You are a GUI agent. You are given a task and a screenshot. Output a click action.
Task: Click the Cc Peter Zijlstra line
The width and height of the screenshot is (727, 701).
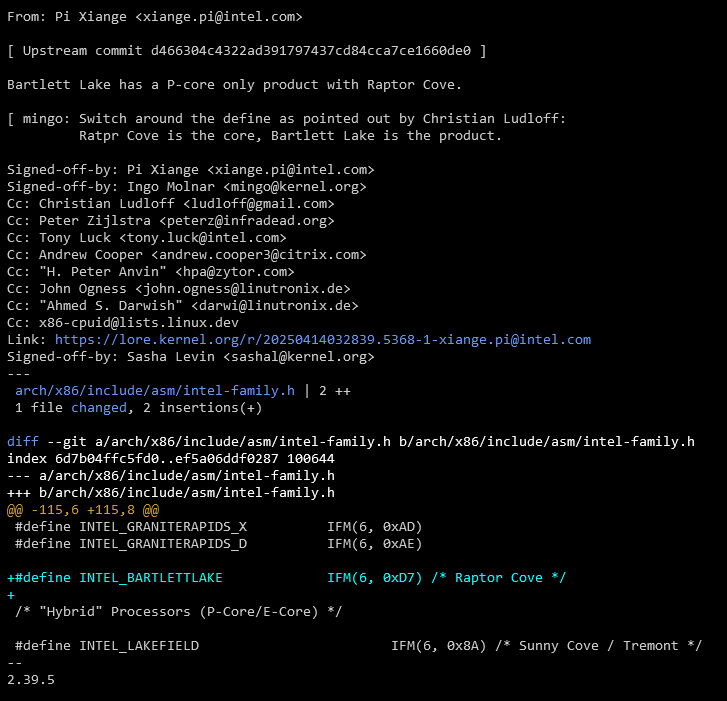(x=171, y=221)
